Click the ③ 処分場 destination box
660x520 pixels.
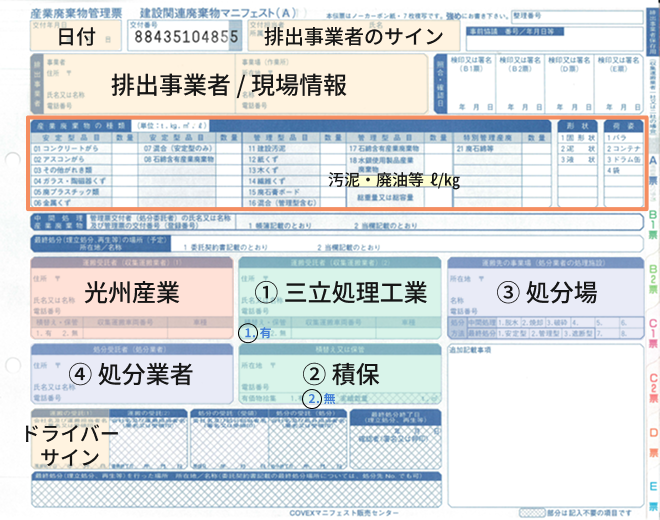(x=546, y=298)
